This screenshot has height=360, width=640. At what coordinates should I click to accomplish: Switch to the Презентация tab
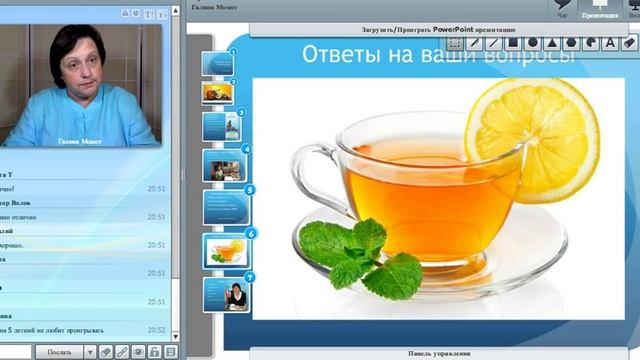pos(600,9)
